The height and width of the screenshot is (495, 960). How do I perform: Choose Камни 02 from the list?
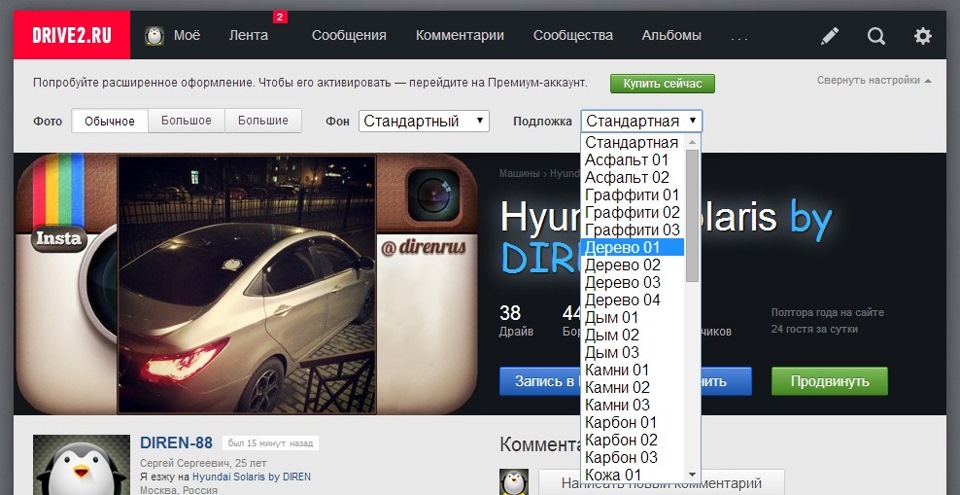(x=632, y=387)
